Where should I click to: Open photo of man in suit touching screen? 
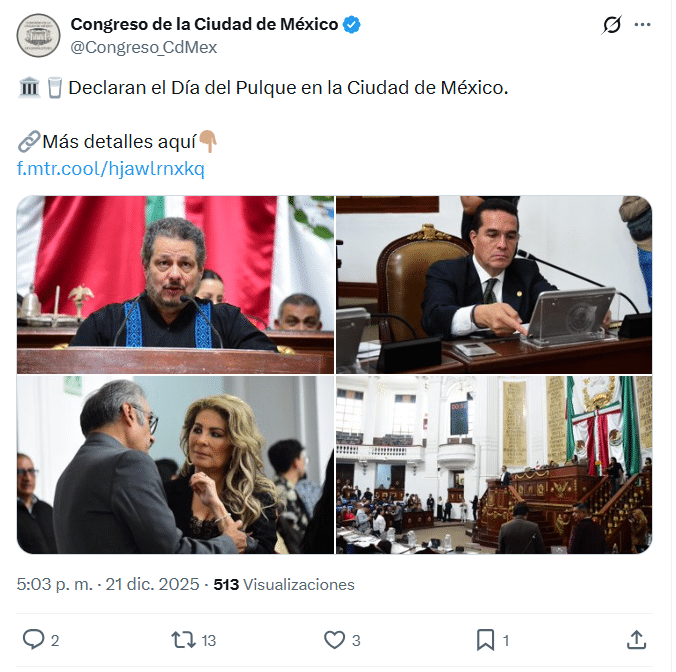click(x=494, y=285)
